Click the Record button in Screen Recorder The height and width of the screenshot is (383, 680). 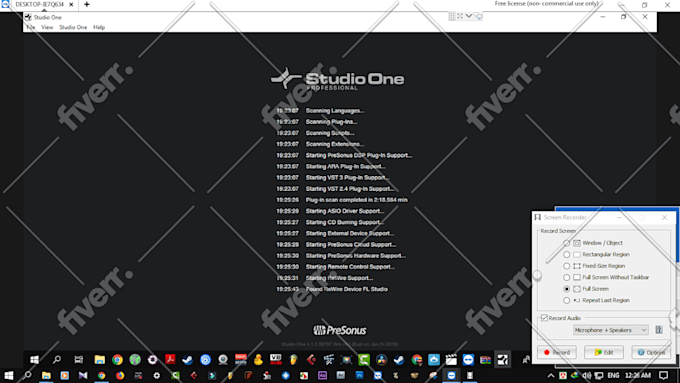(x=557, y=352)
